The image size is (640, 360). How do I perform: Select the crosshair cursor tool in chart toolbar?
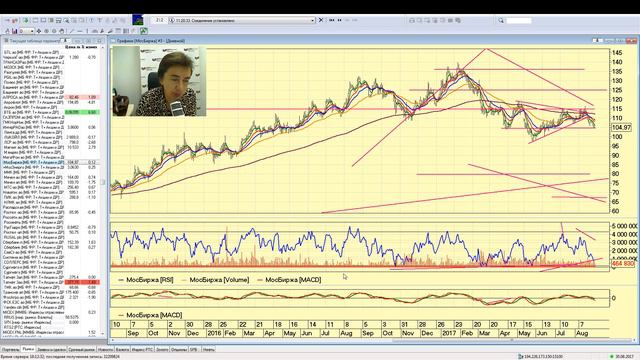pos(39,31)
